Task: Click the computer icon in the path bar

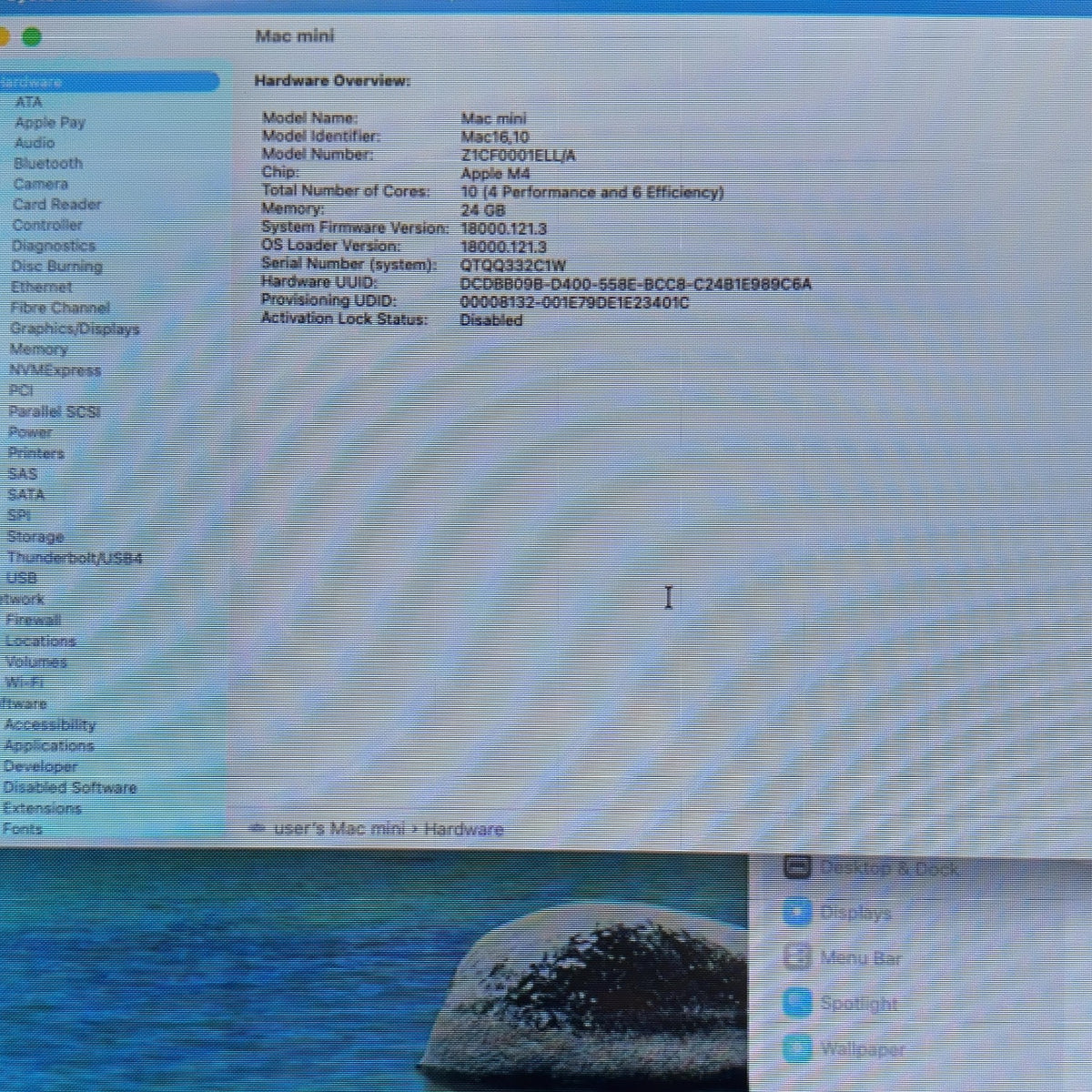Action: 258,828
